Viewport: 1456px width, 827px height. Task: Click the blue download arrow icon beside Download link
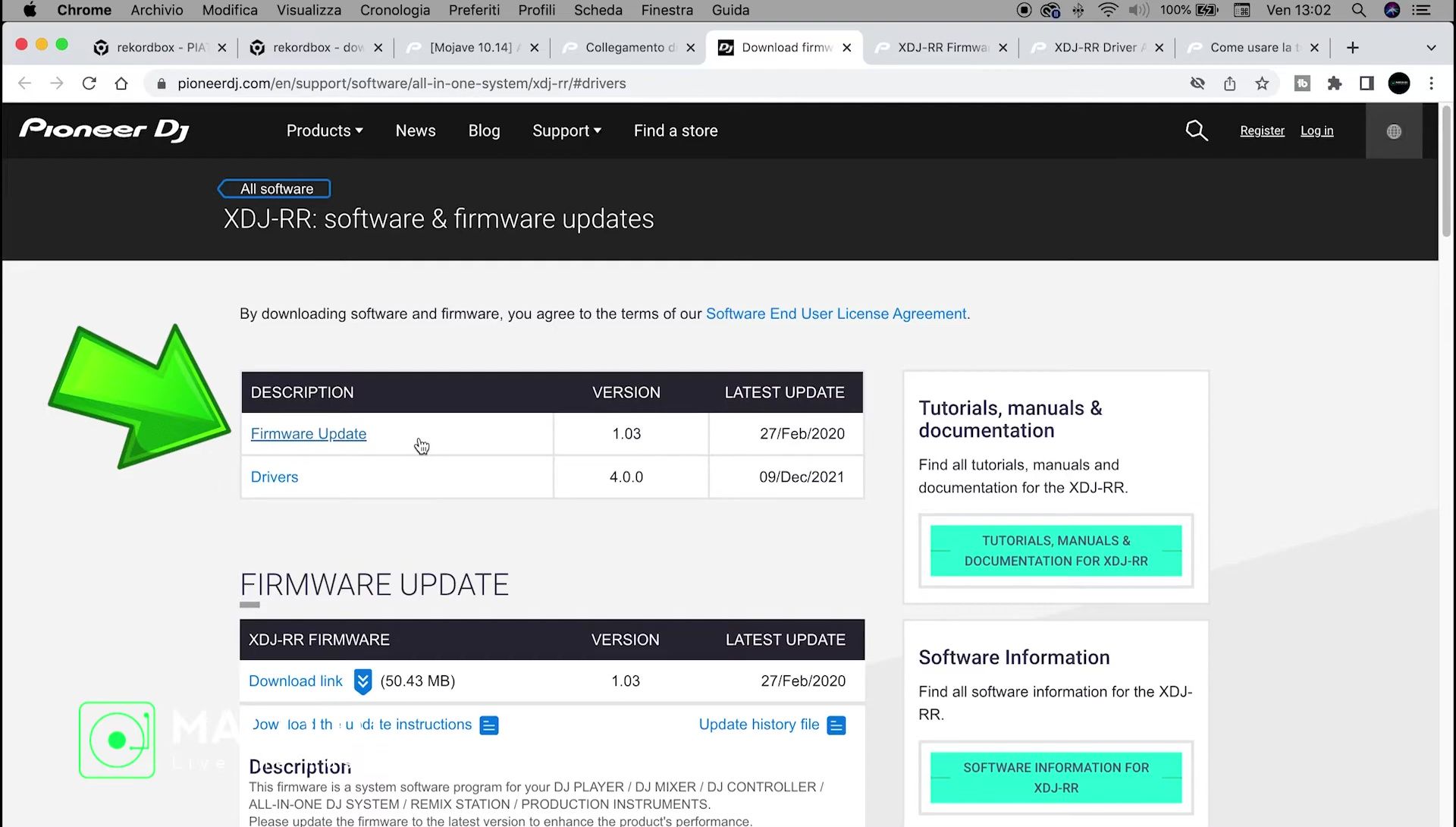362,681
